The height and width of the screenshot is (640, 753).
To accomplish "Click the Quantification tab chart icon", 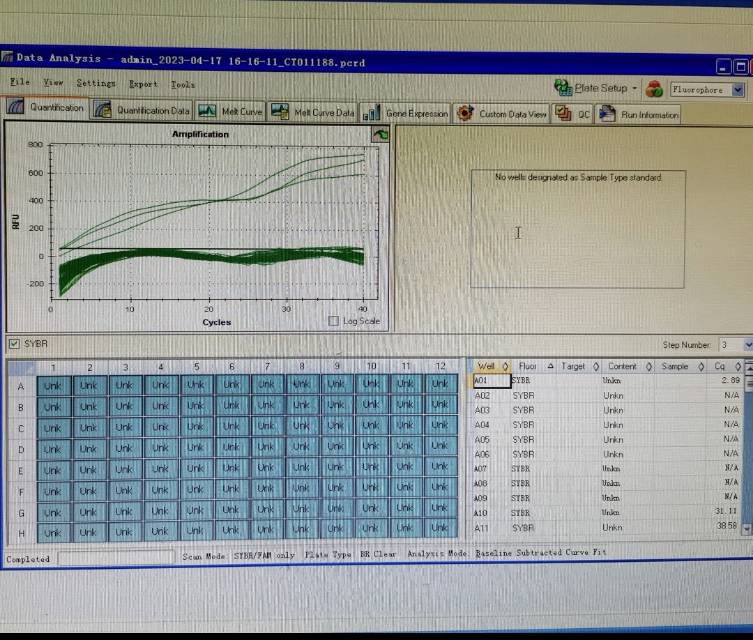I will point(15,107).
